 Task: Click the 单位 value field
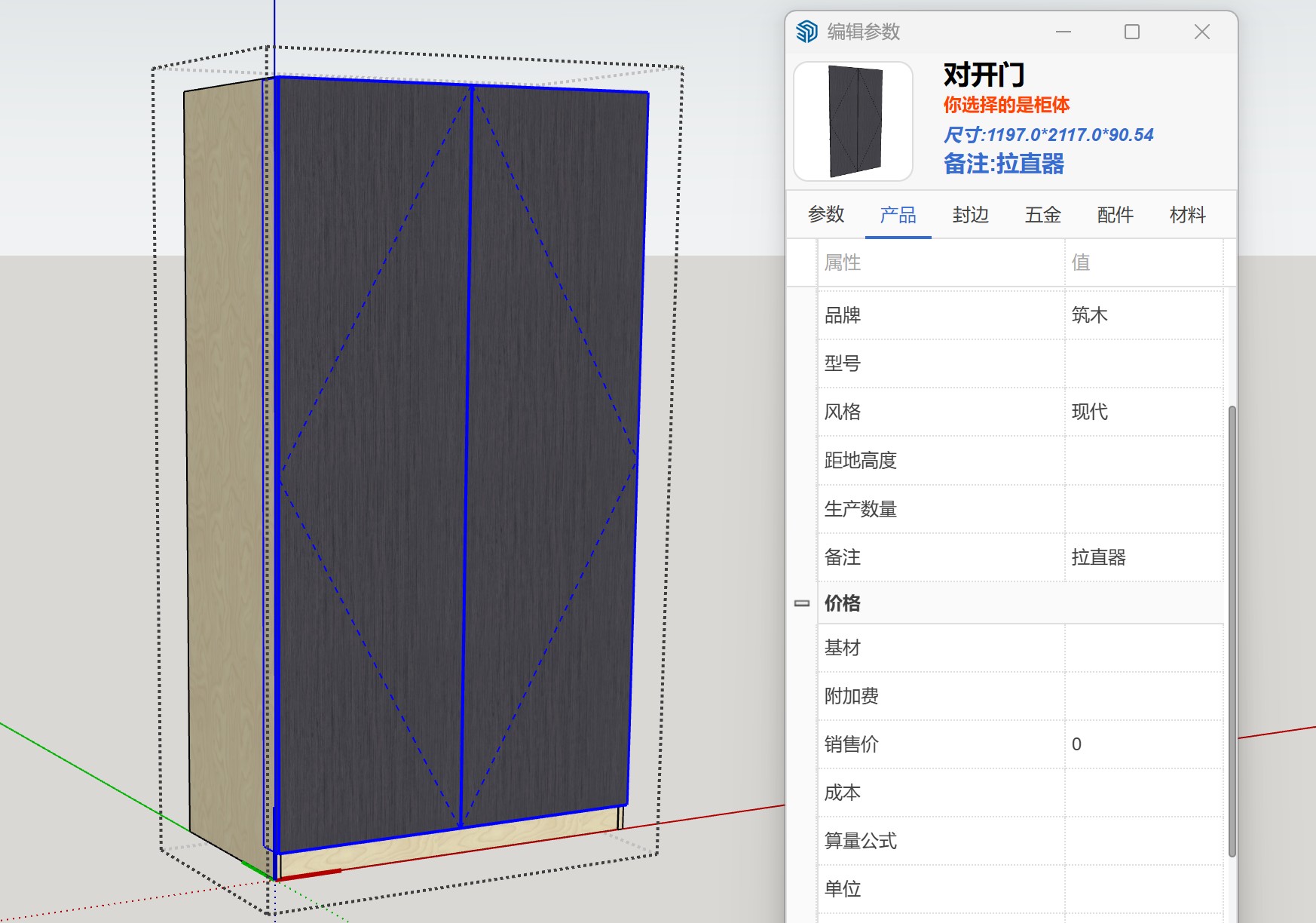1142,889
